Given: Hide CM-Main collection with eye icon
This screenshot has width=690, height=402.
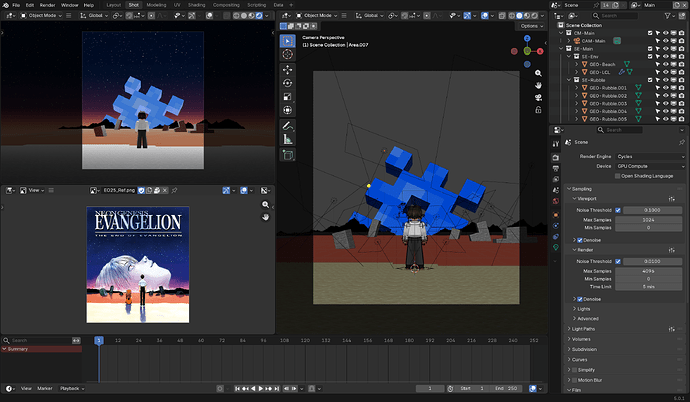Looking at the screenshot, I should coord(665,33).
